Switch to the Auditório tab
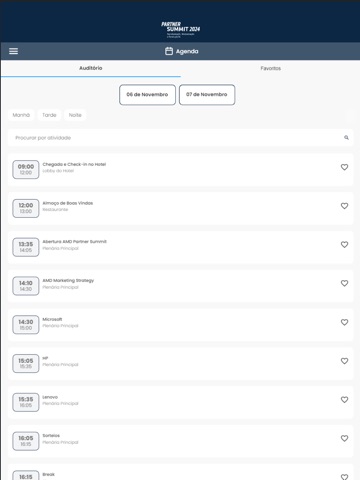The image size is (360, 480). [x=91, y=68]
